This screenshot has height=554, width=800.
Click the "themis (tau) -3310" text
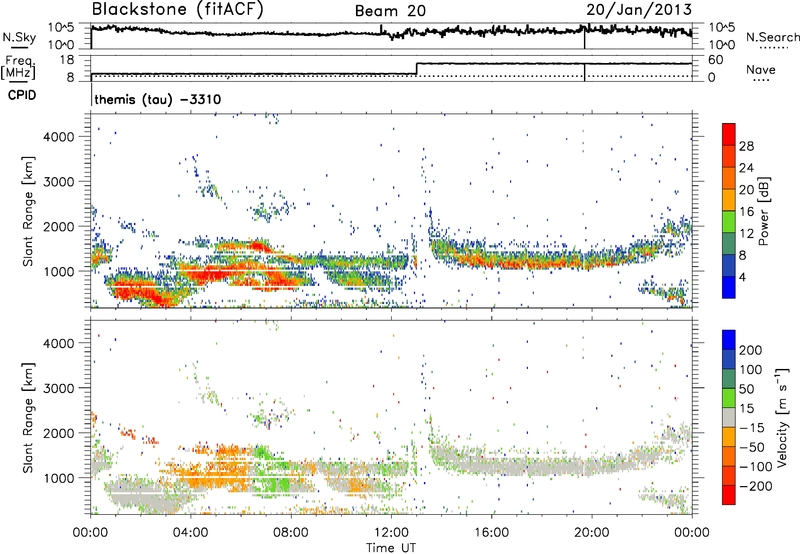(158, 99)
